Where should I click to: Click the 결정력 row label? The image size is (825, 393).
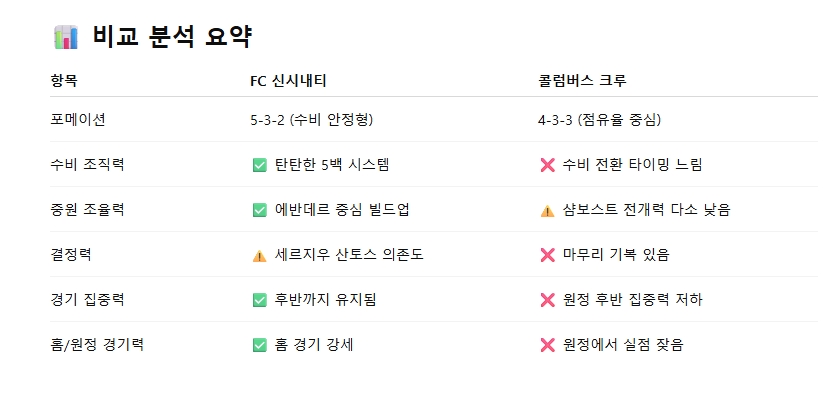pos(71,255)
